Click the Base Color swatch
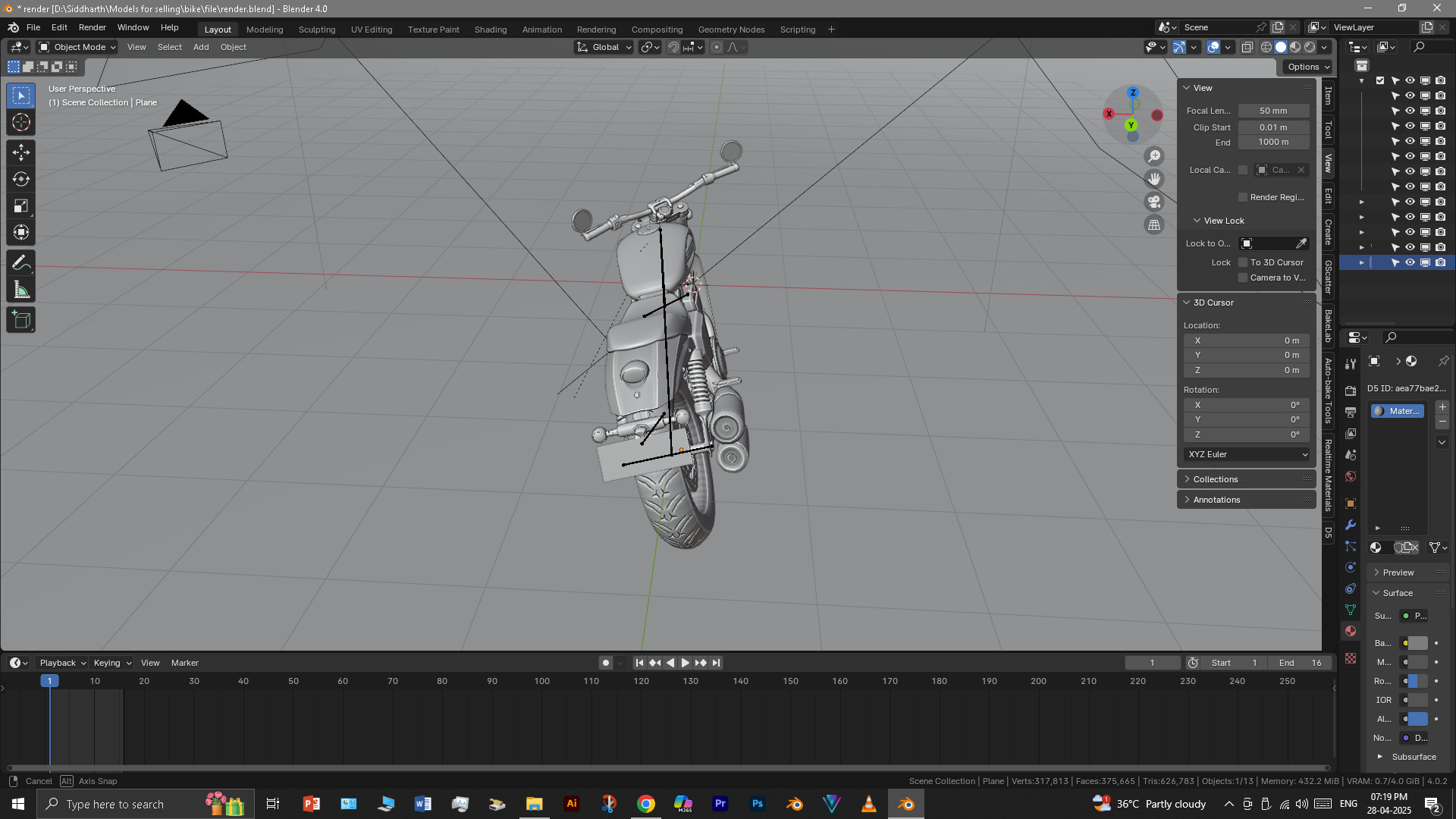Screen dimensions: 1456x819 tap(1418, 643)
